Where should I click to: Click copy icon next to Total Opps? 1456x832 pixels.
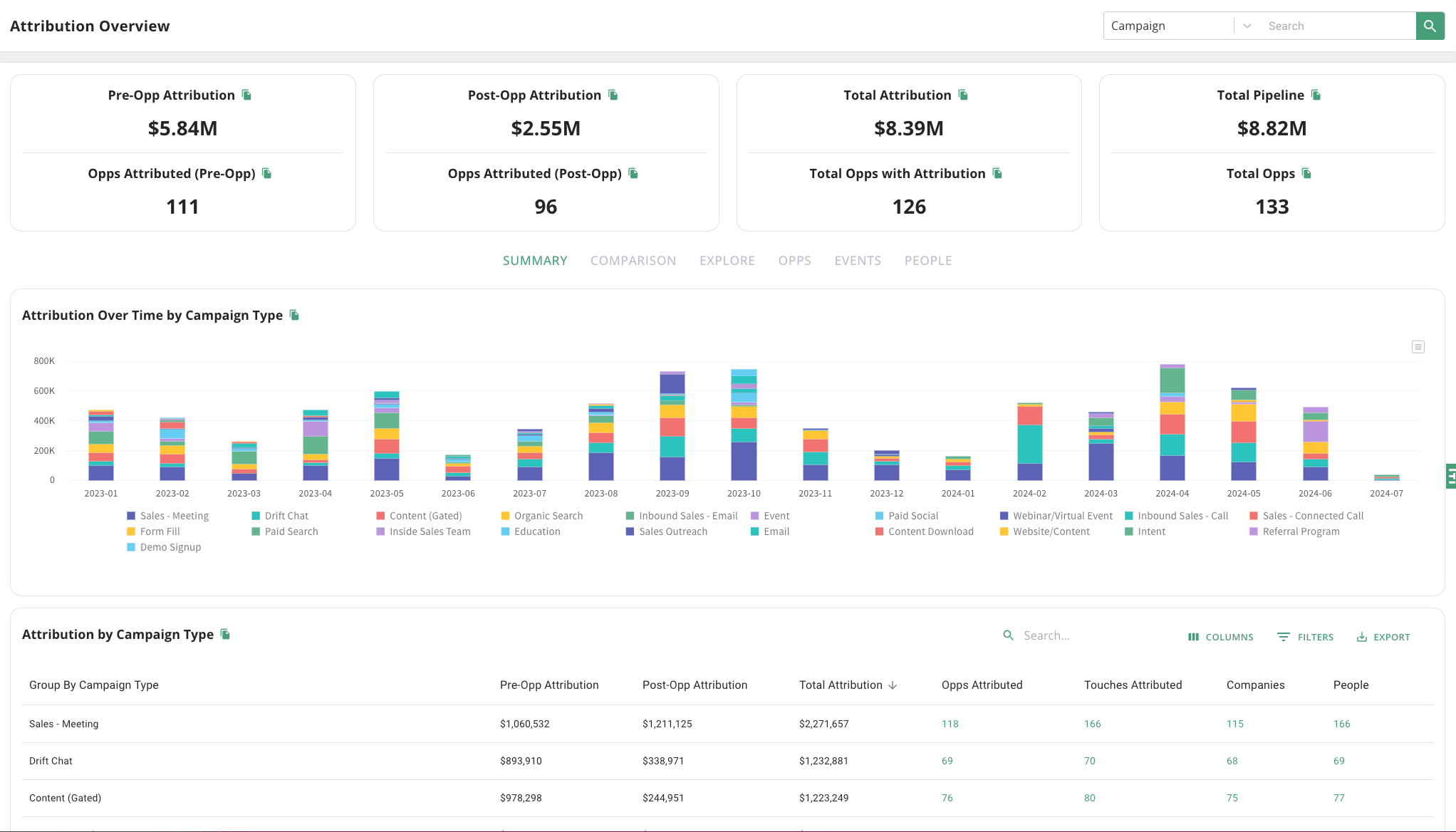point(1306,173)
